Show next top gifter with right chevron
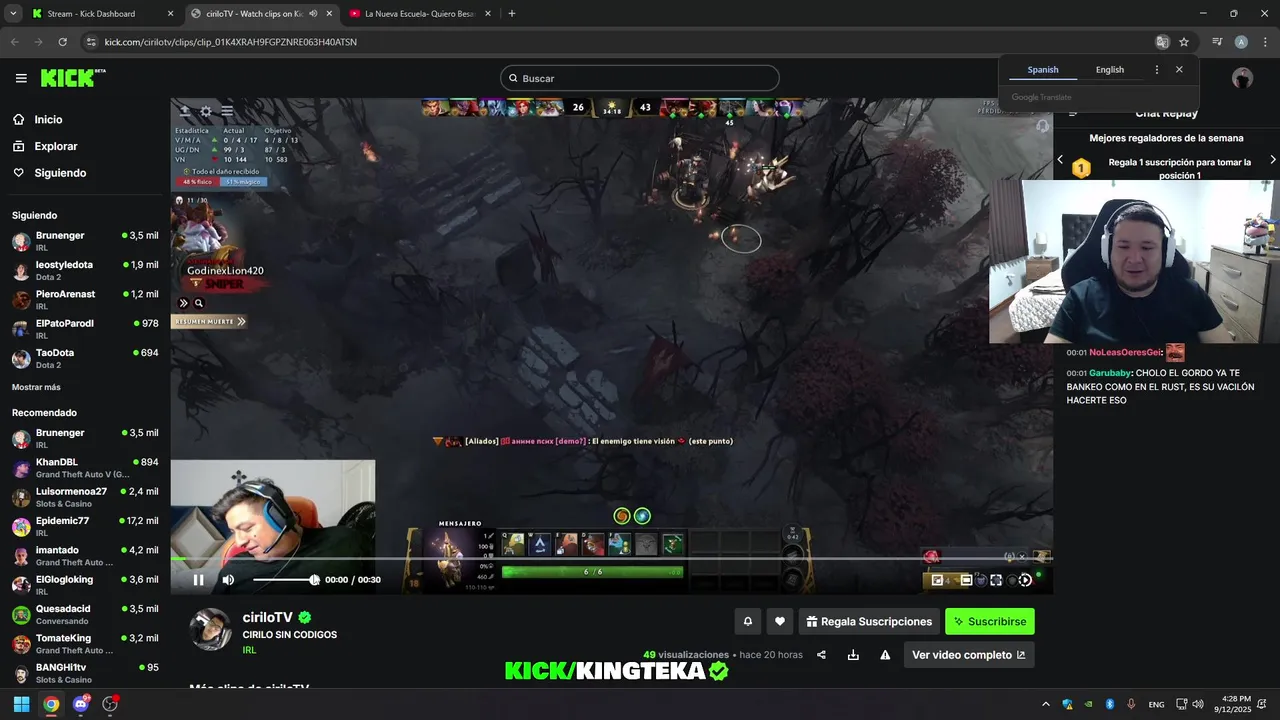Image resolution: width=1280 pixels, height=720 pixels. [1272, 160]
